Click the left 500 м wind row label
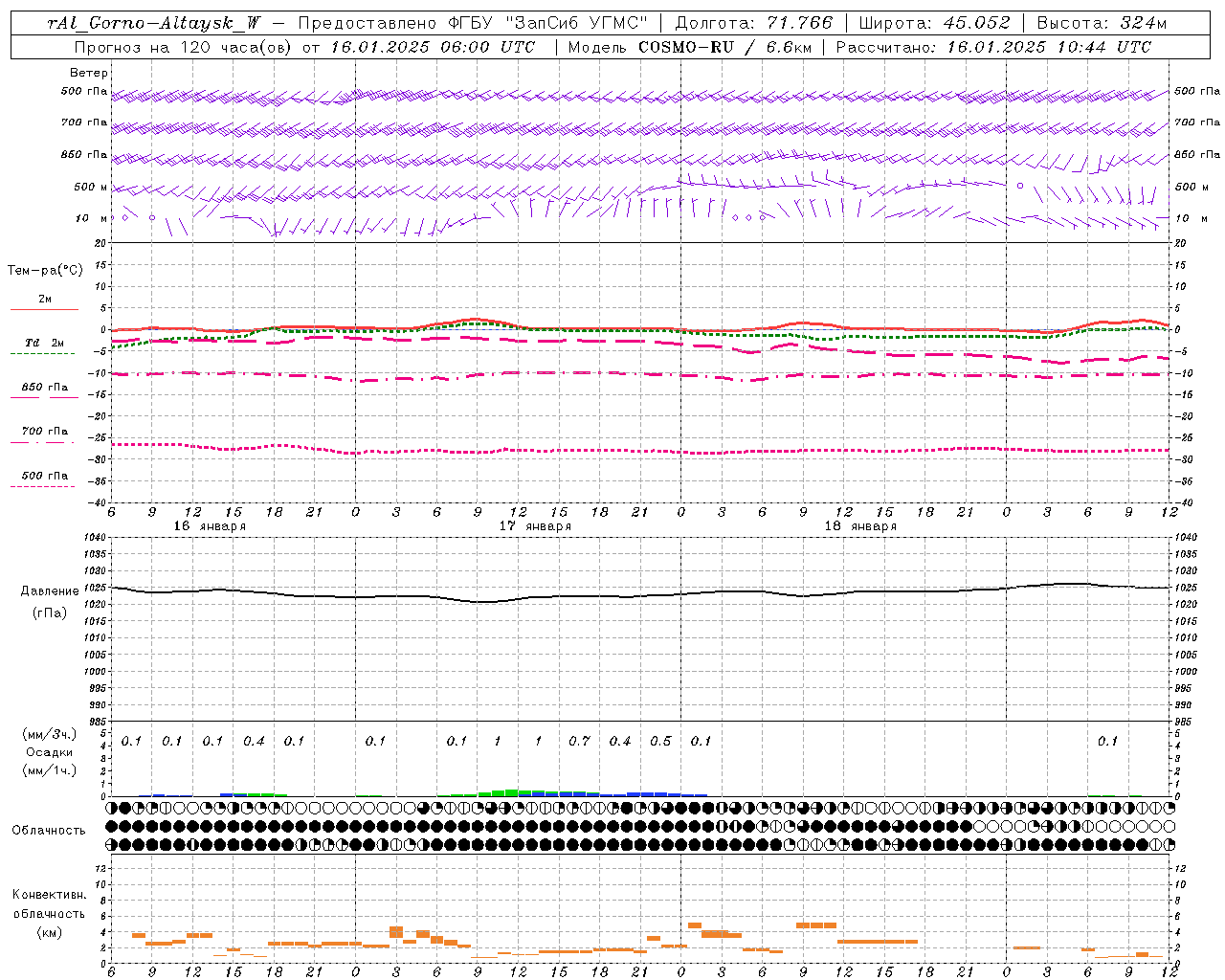 click(x=91, y=187)
